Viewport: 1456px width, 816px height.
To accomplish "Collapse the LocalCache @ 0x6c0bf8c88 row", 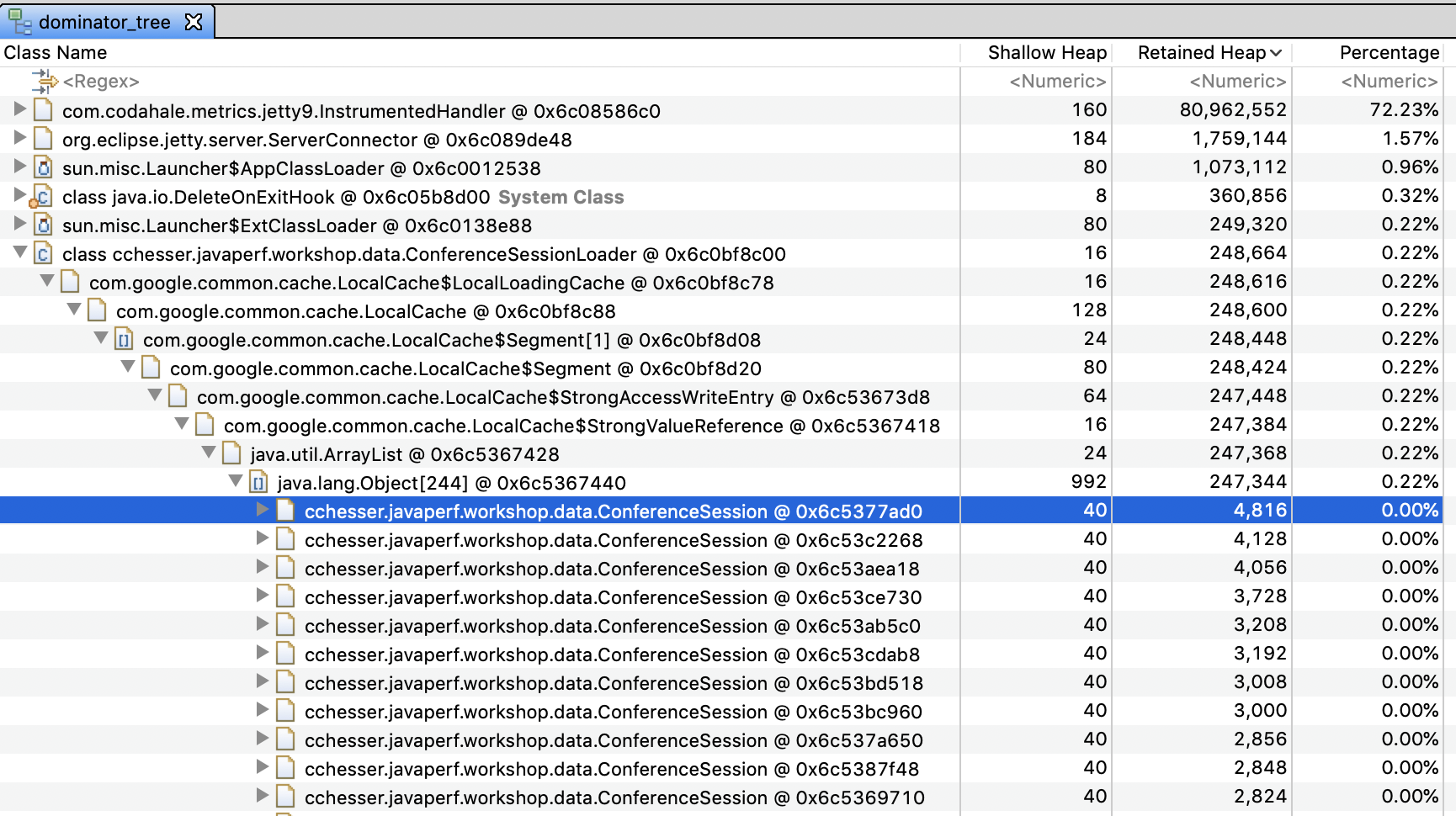I will pyautogui.click(x=73, y=310).
